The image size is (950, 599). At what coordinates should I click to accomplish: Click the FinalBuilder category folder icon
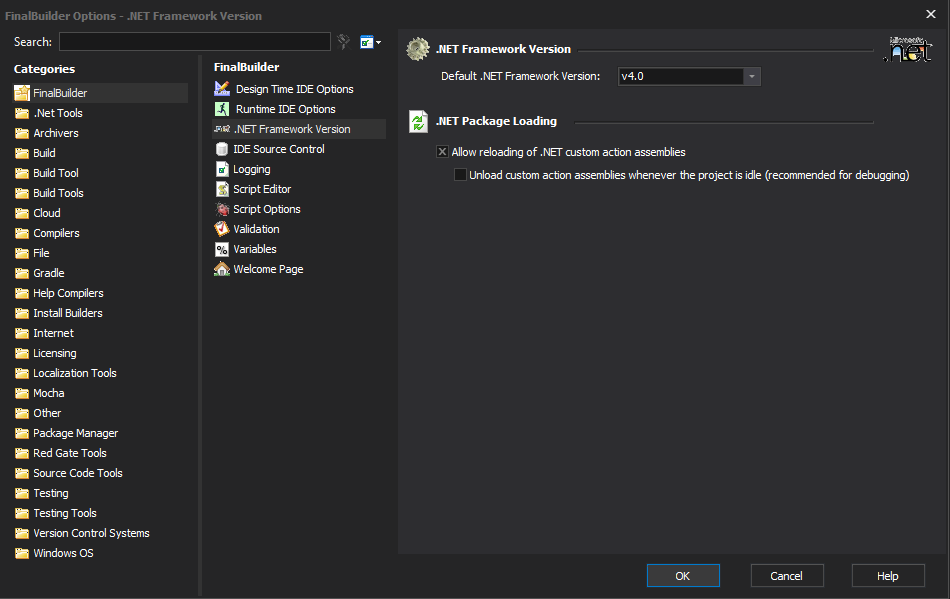tap(22, 93)
